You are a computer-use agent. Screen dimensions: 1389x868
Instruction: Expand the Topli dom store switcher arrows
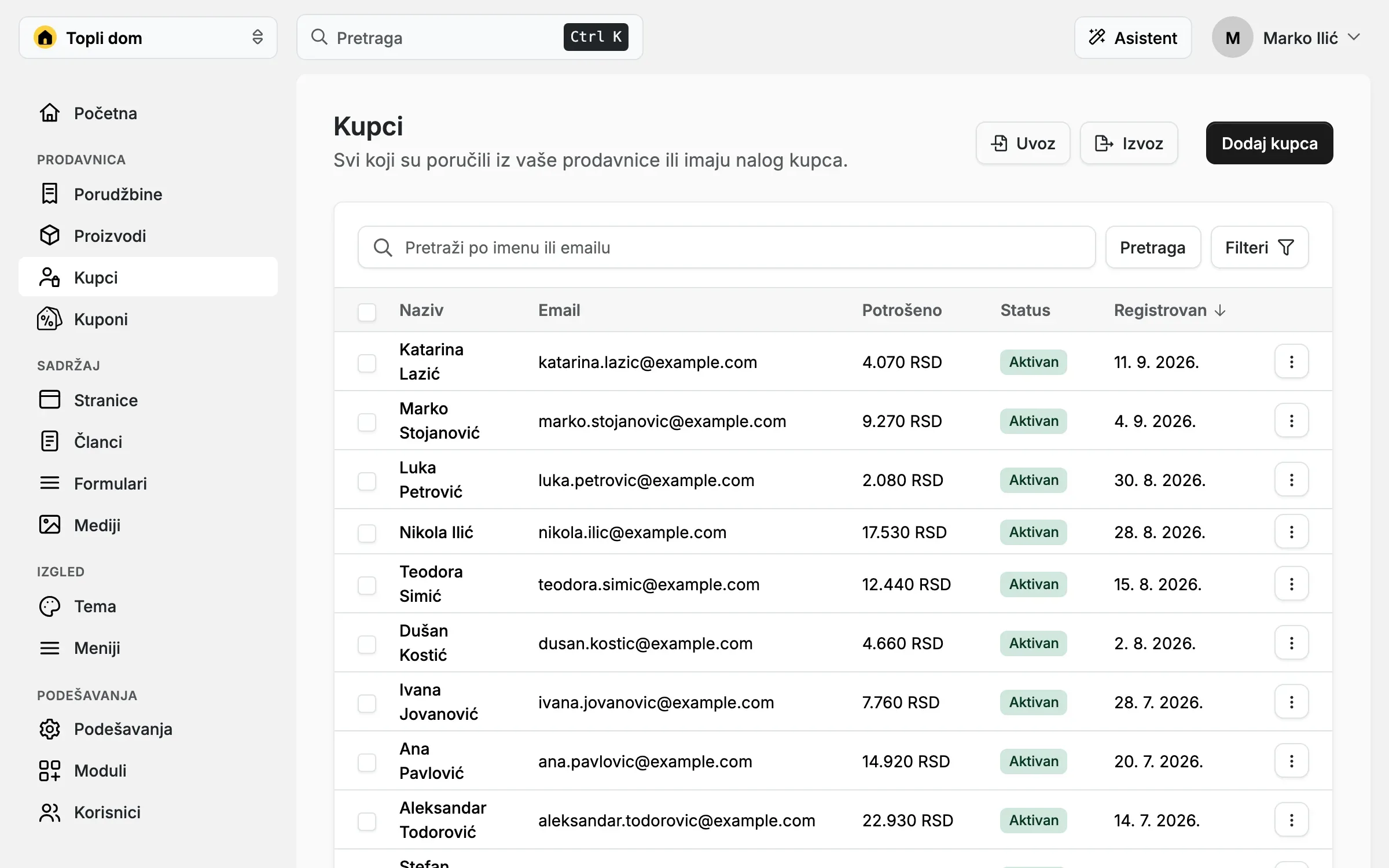(x=258, y=38)
